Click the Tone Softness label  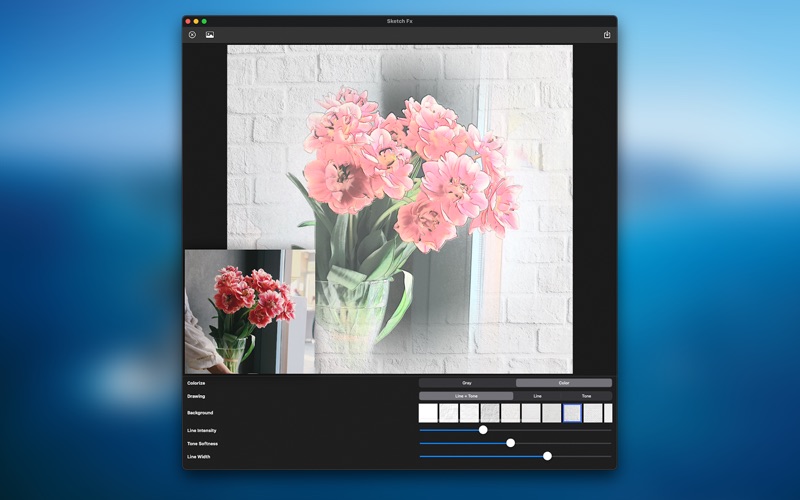click(202, 444)
